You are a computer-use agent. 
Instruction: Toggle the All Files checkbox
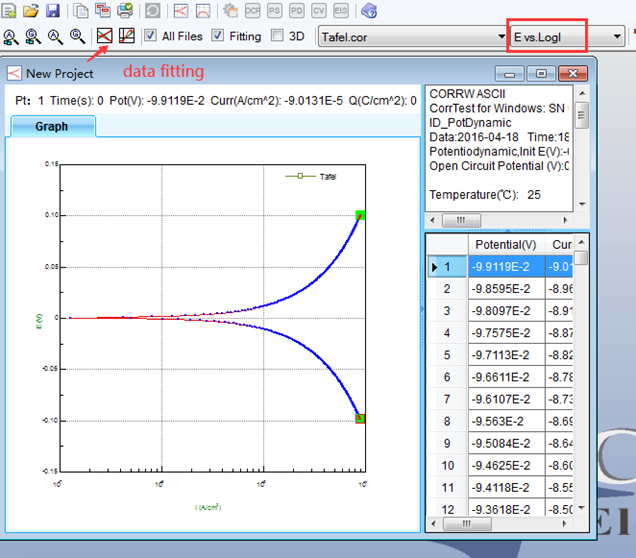pos(150,36)
